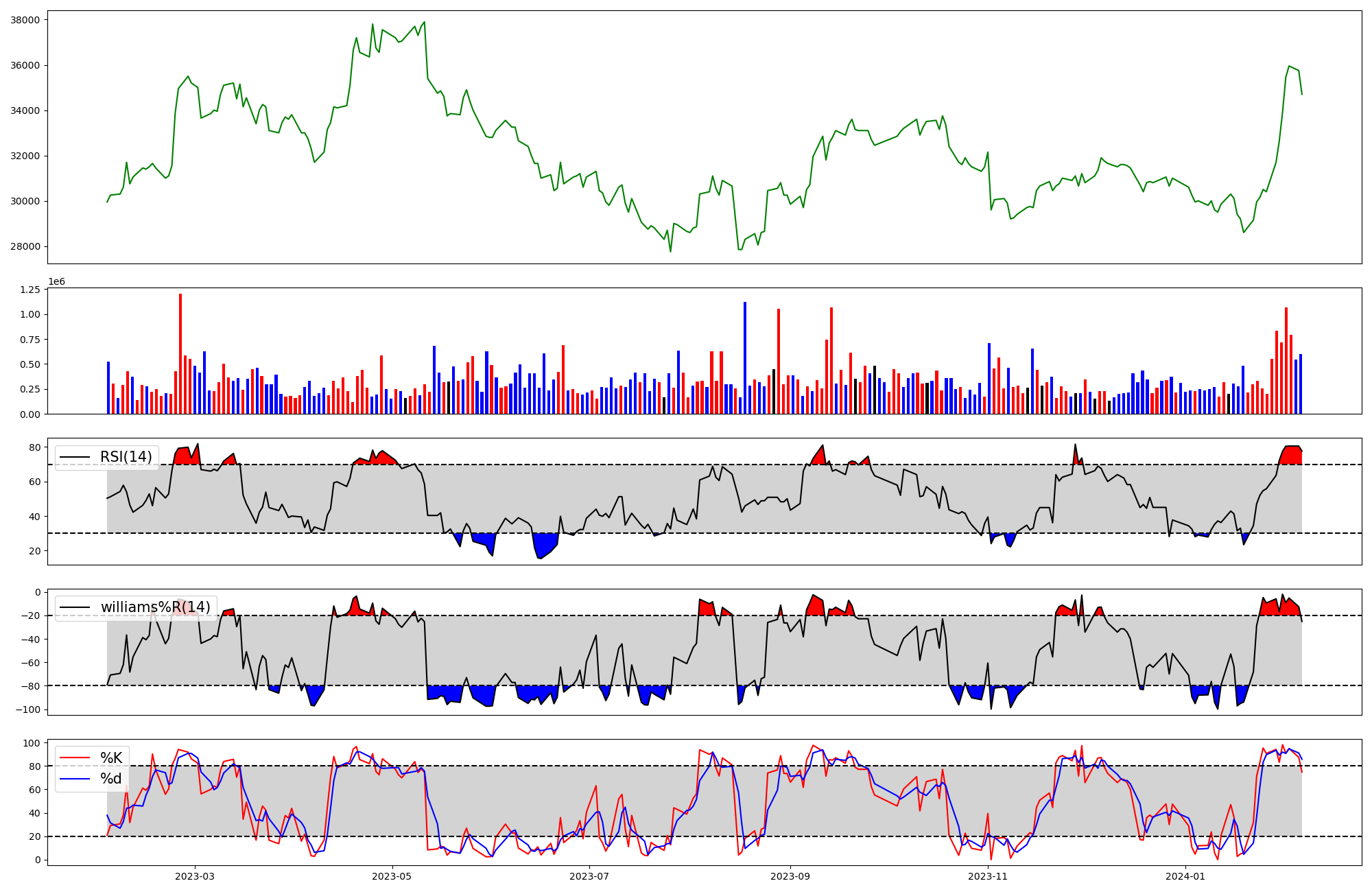Viewport: 1372px width, 892px height.
Task: Click the black line sample in RSI legend
Action: [x=76, y=458]
